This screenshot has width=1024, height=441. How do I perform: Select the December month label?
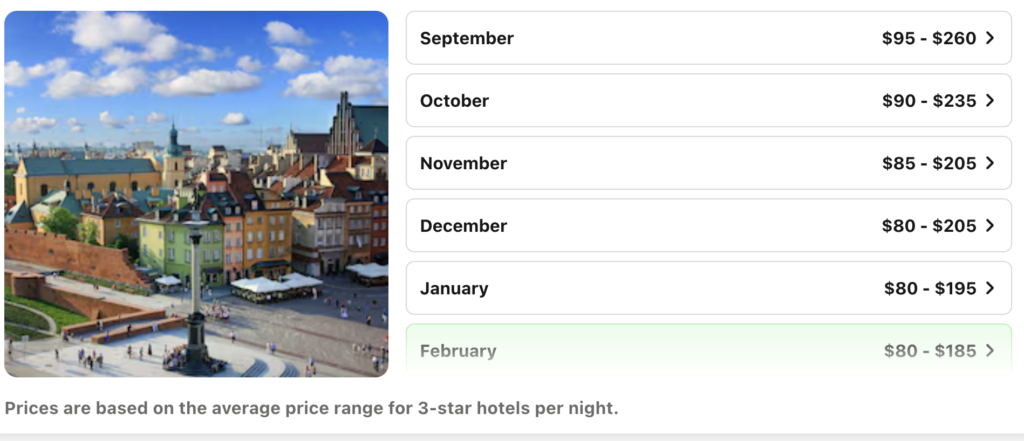pyautogui.click(x=463, y=226)
